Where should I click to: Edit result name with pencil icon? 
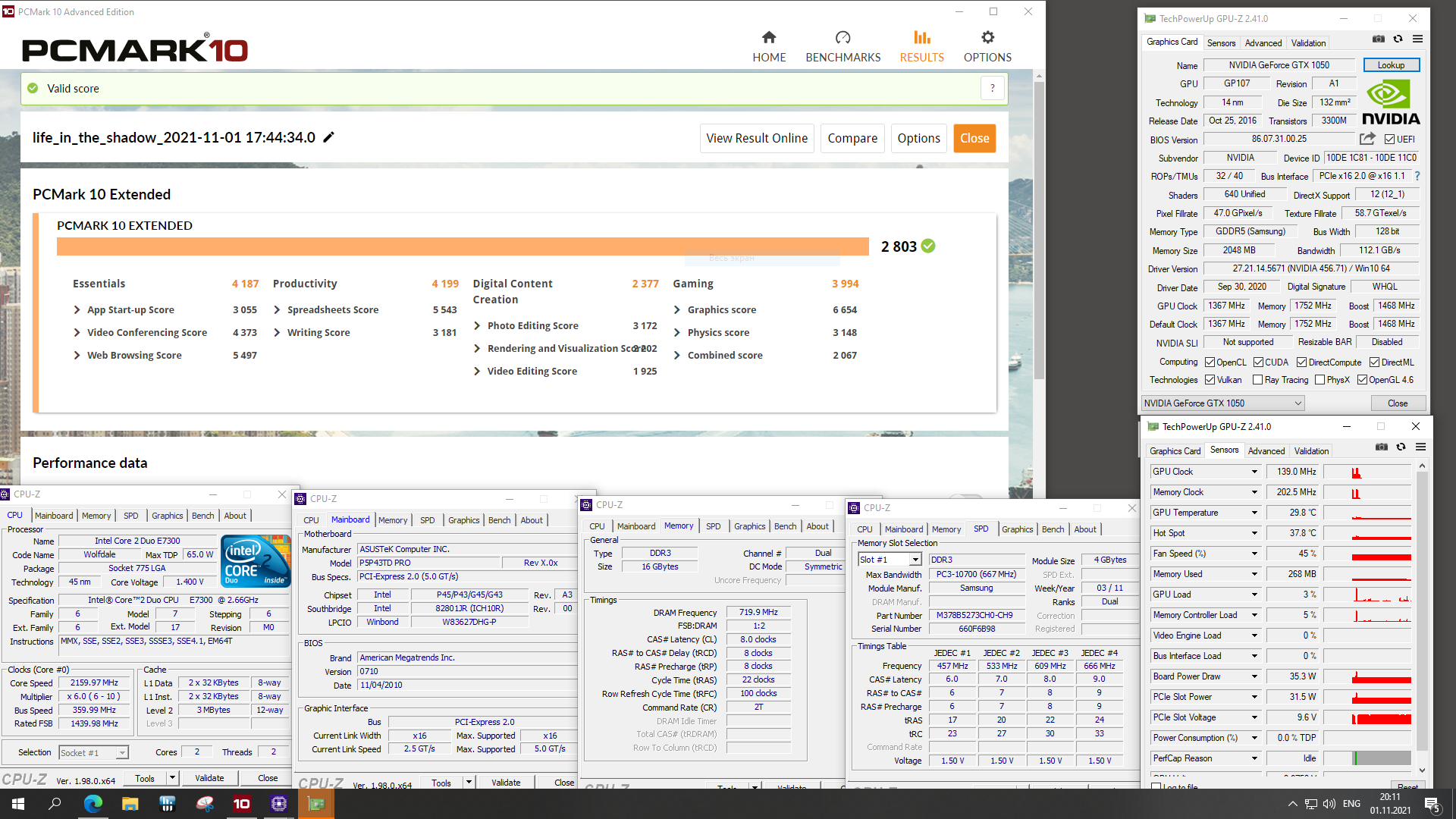point(328,137)
